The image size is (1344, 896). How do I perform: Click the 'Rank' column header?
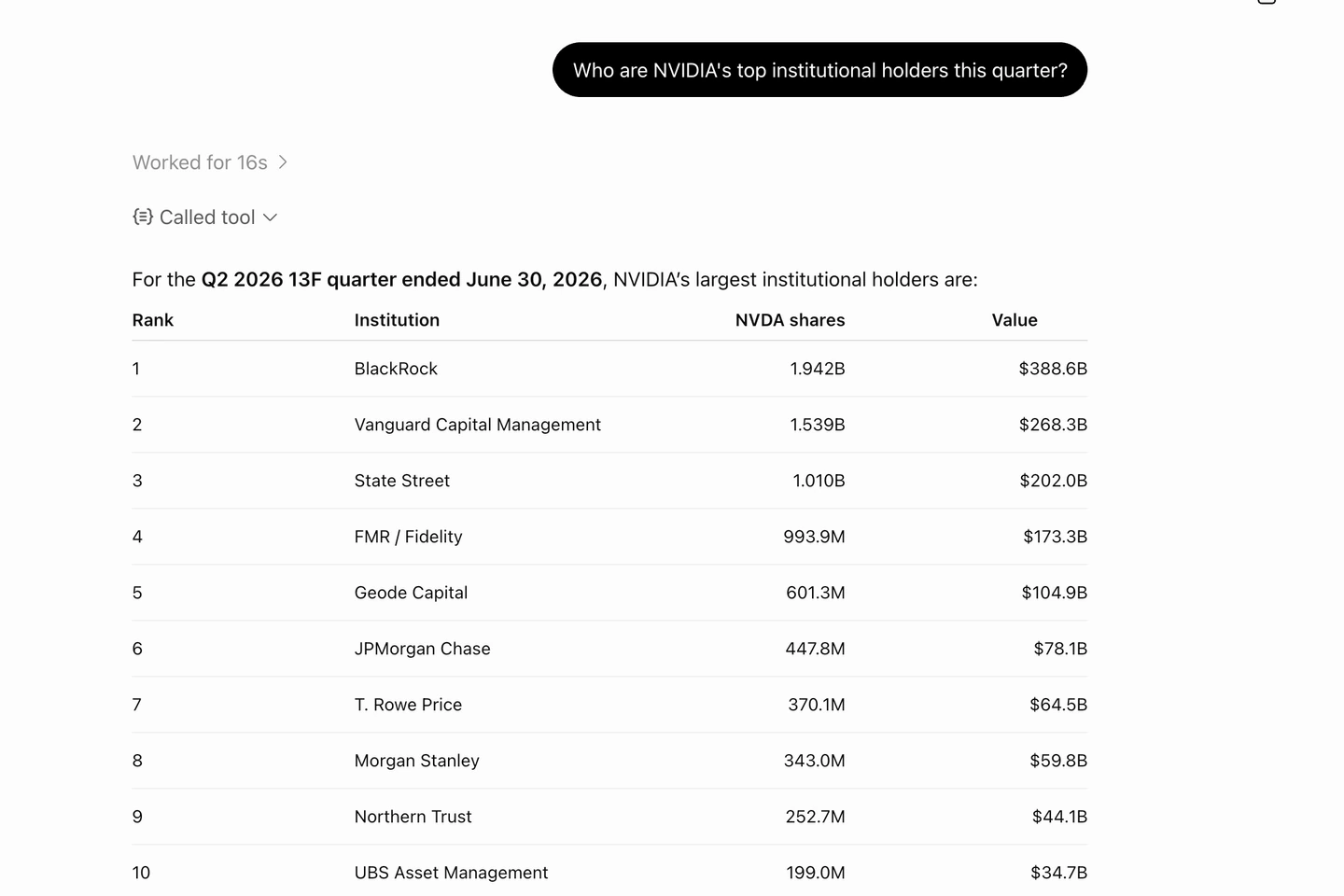pos(153,320)
